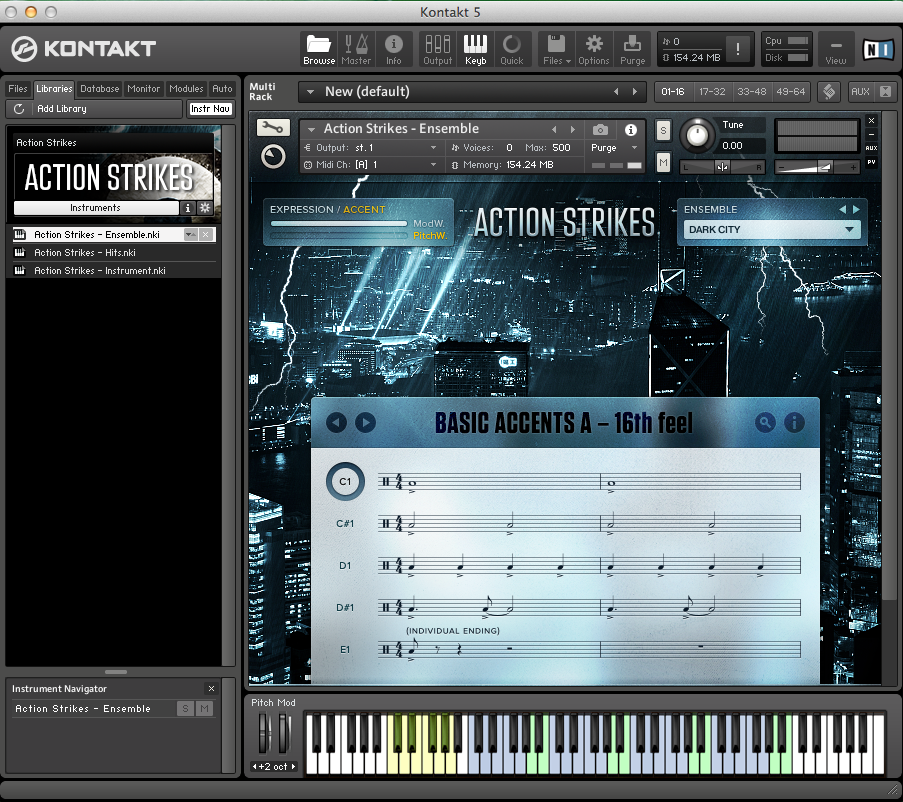The image size is (903, 802).
Task: Switch to the Libraries tab
Action: [x=54, y=89]
